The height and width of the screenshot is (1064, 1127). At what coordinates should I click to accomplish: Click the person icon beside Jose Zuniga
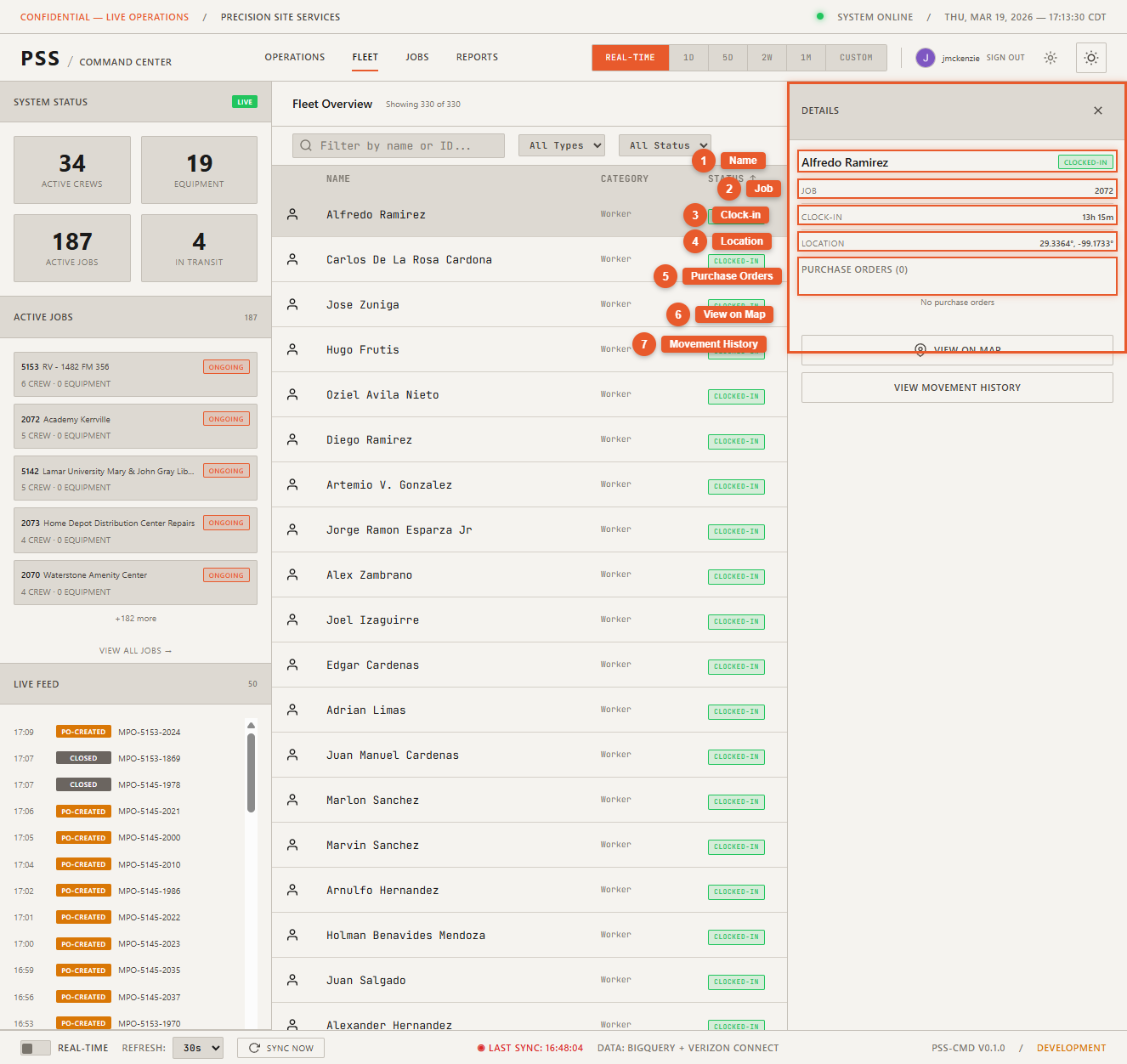tap(292, 304)
